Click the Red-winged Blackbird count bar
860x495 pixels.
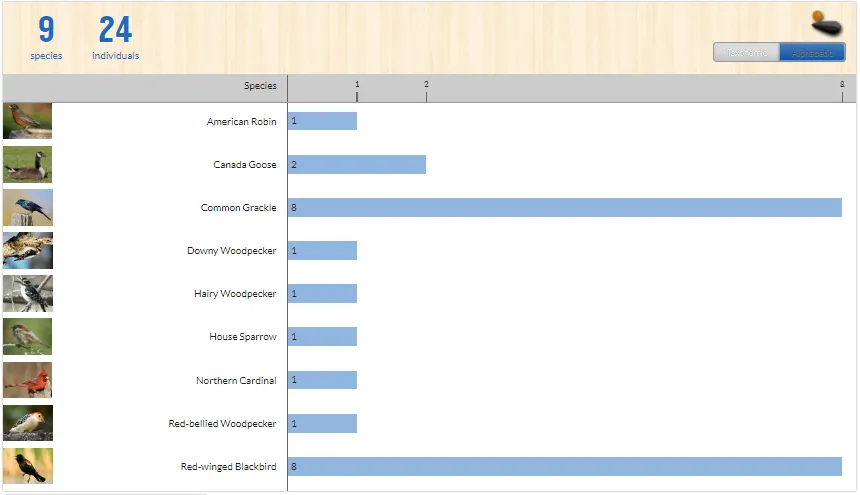[x=565, y=466]
